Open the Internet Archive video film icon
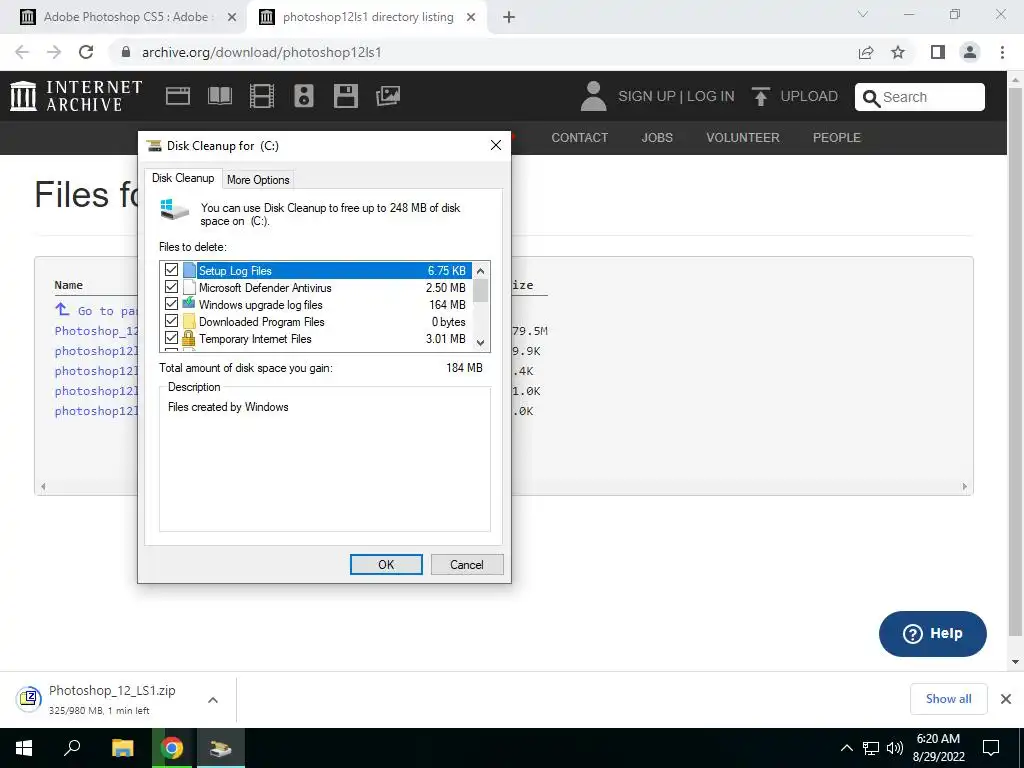Viewport: 1024px width, 768px height. [261, 96]
